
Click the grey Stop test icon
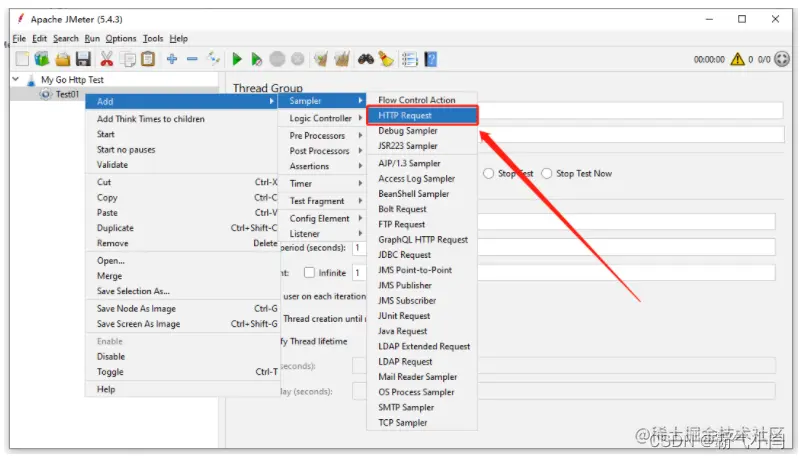tap(277, 59)
